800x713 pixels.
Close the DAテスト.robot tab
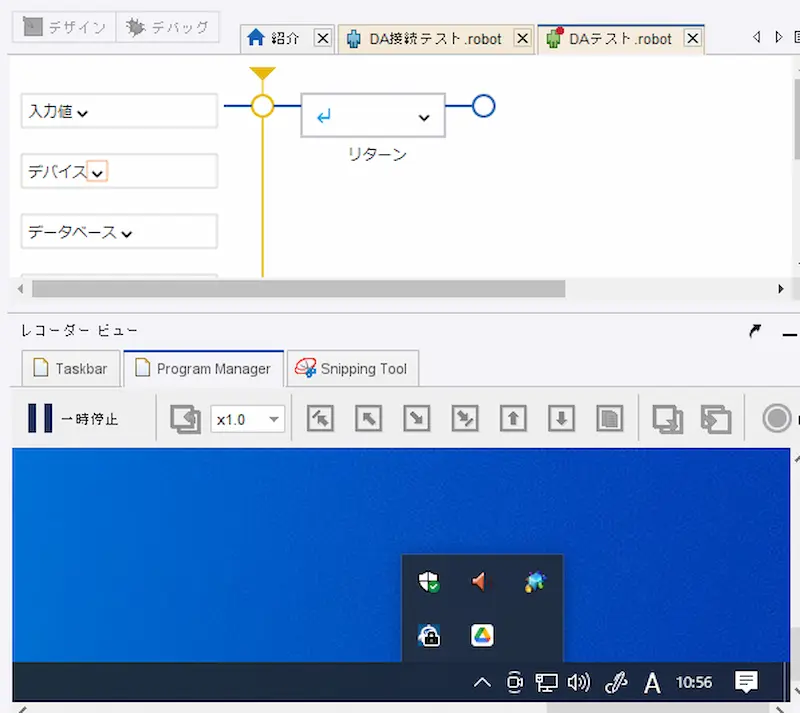coord(692,38)
